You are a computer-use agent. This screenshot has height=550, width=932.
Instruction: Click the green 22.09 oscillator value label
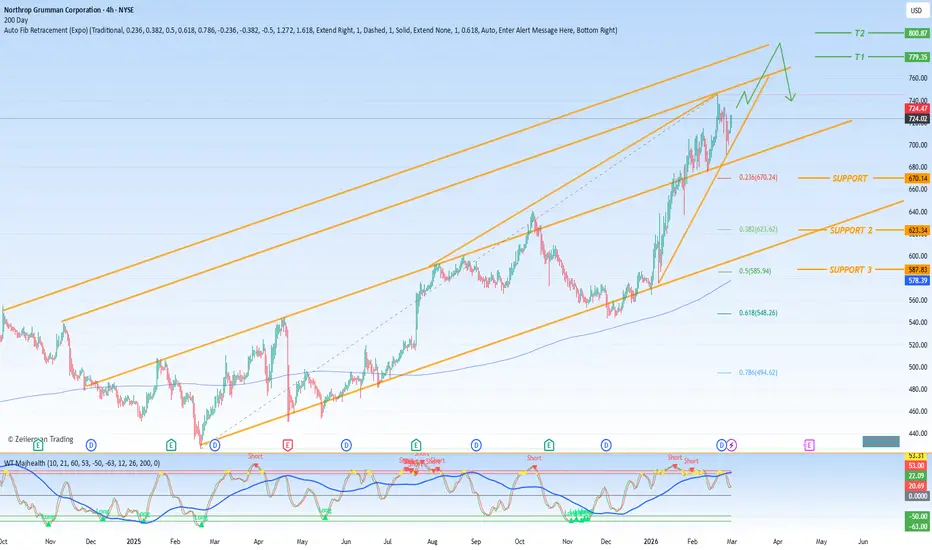pyautogui.click(x=917, y=476)
